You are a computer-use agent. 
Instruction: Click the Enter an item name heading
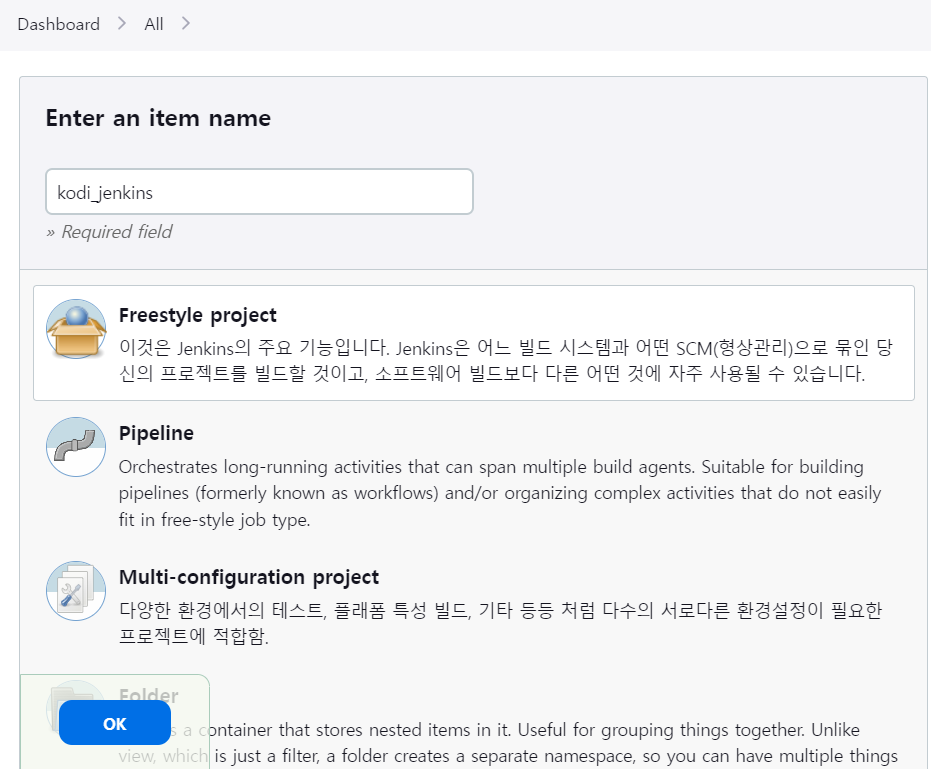(159, 118)
